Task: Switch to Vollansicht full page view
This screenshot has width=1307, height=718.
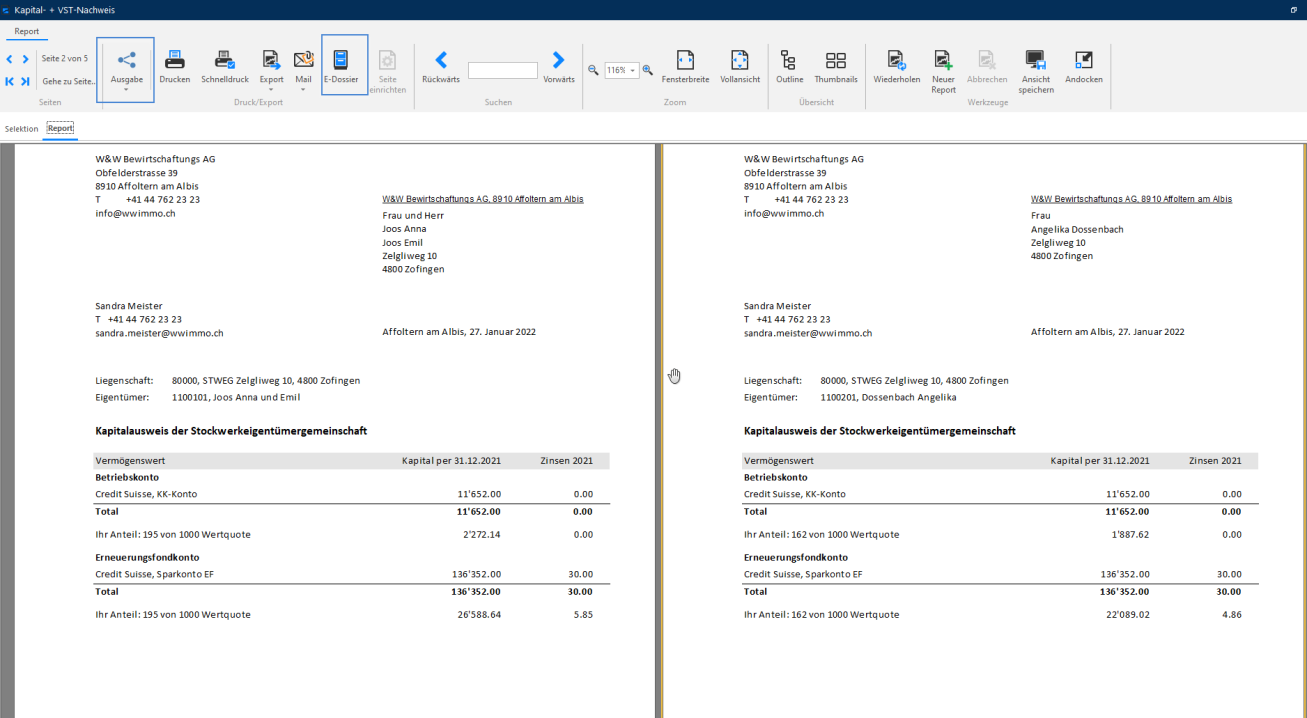Action: coord(740,67)
